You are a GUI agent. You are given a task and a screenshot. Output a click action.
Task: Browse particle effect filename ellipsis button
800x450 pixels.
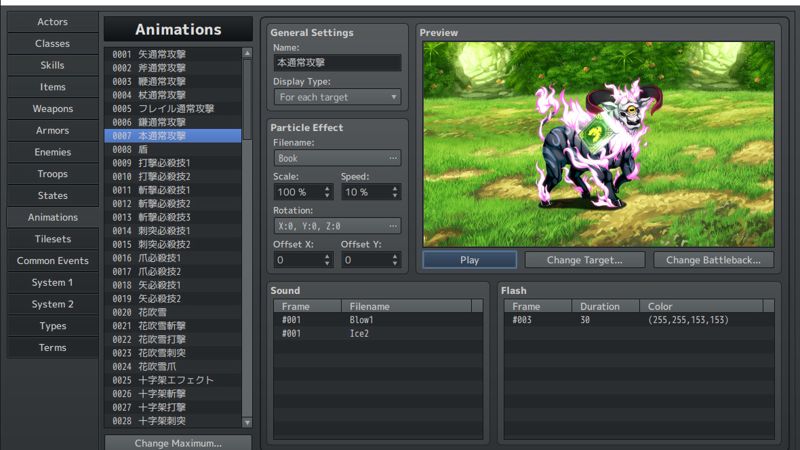(x=393, y=158)
